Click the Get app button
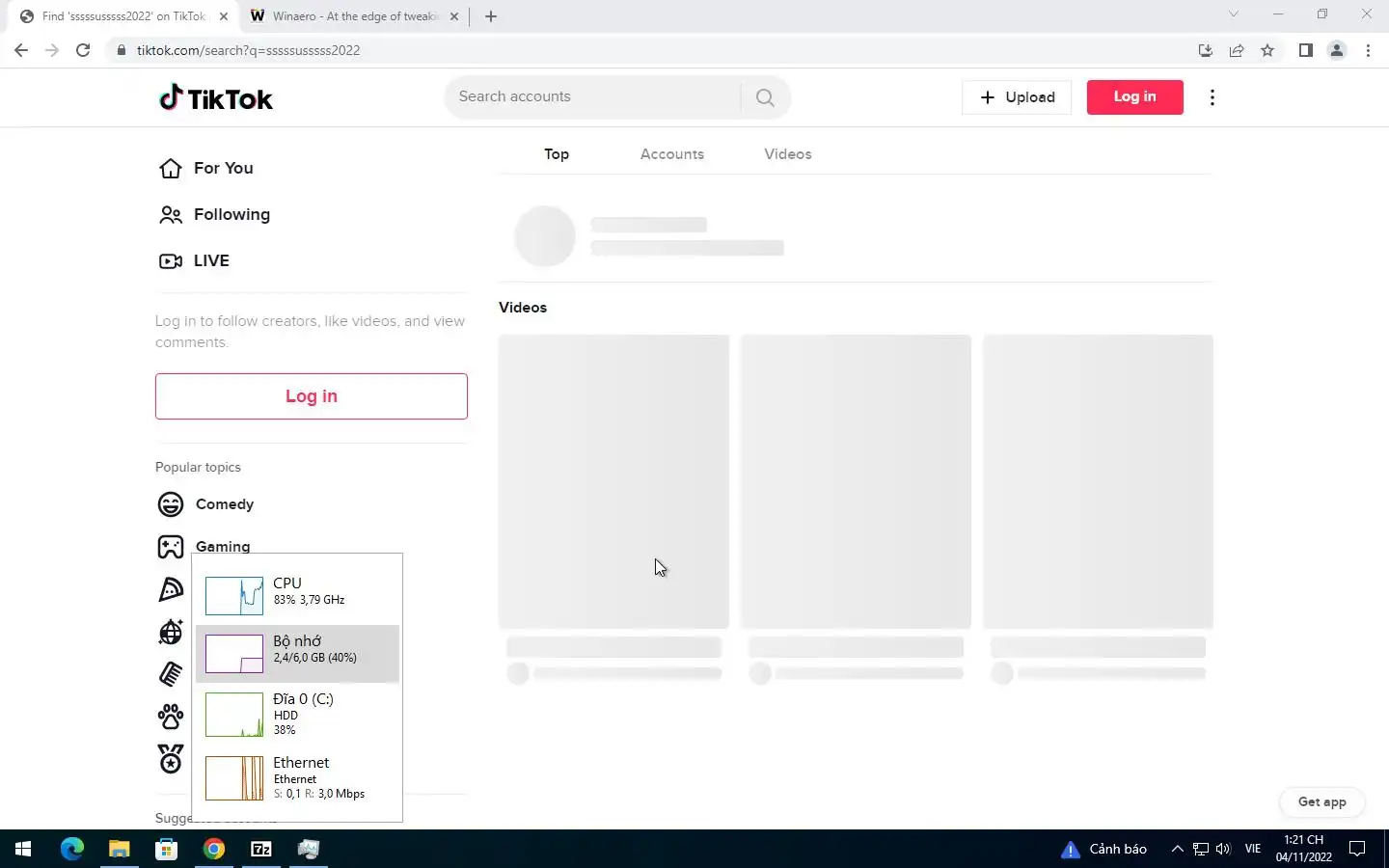The image size is (1389, 868). [1321, 802]
